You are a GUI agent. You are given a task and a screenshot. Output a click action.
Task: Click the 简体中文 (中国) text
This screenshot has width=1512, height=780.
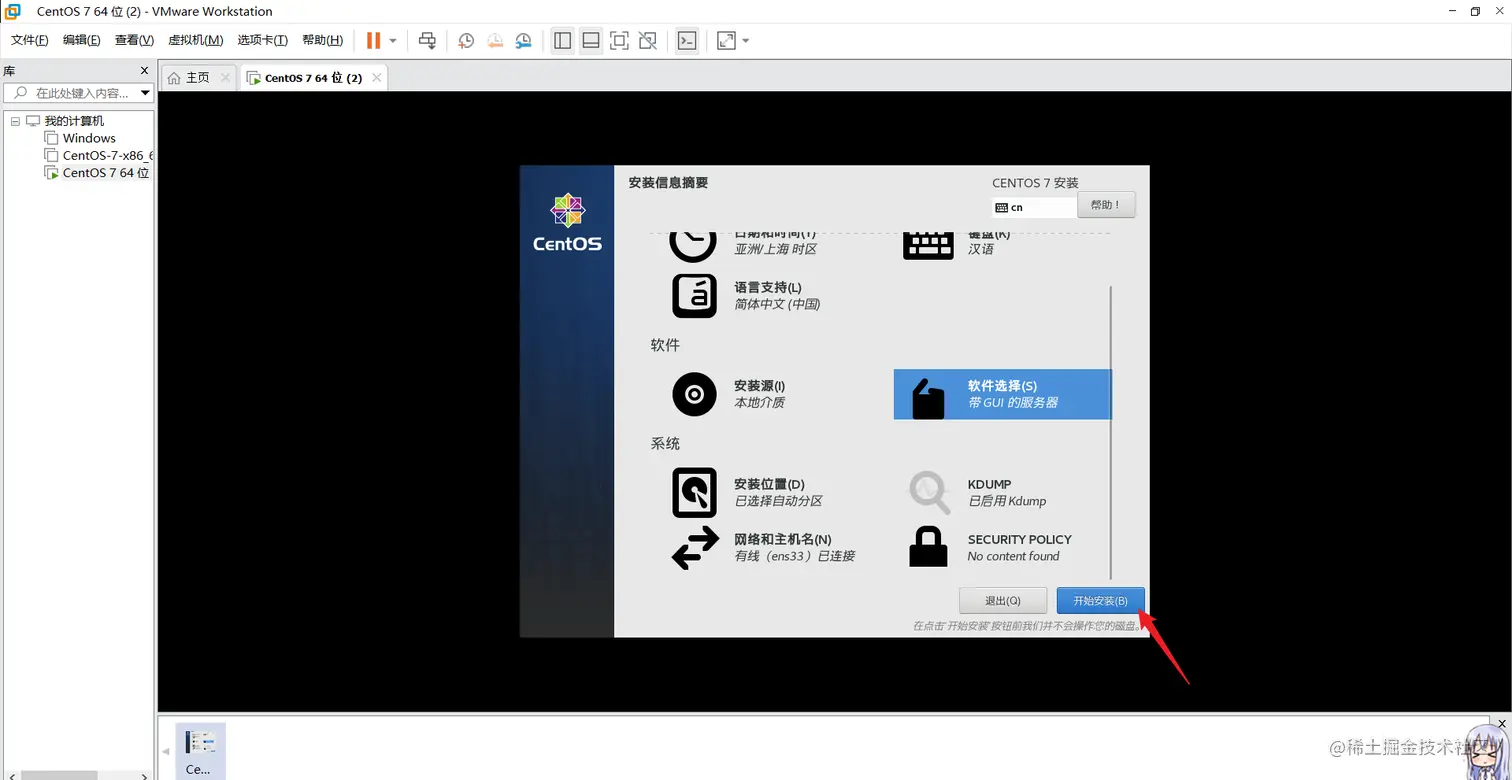coord(777,304)
